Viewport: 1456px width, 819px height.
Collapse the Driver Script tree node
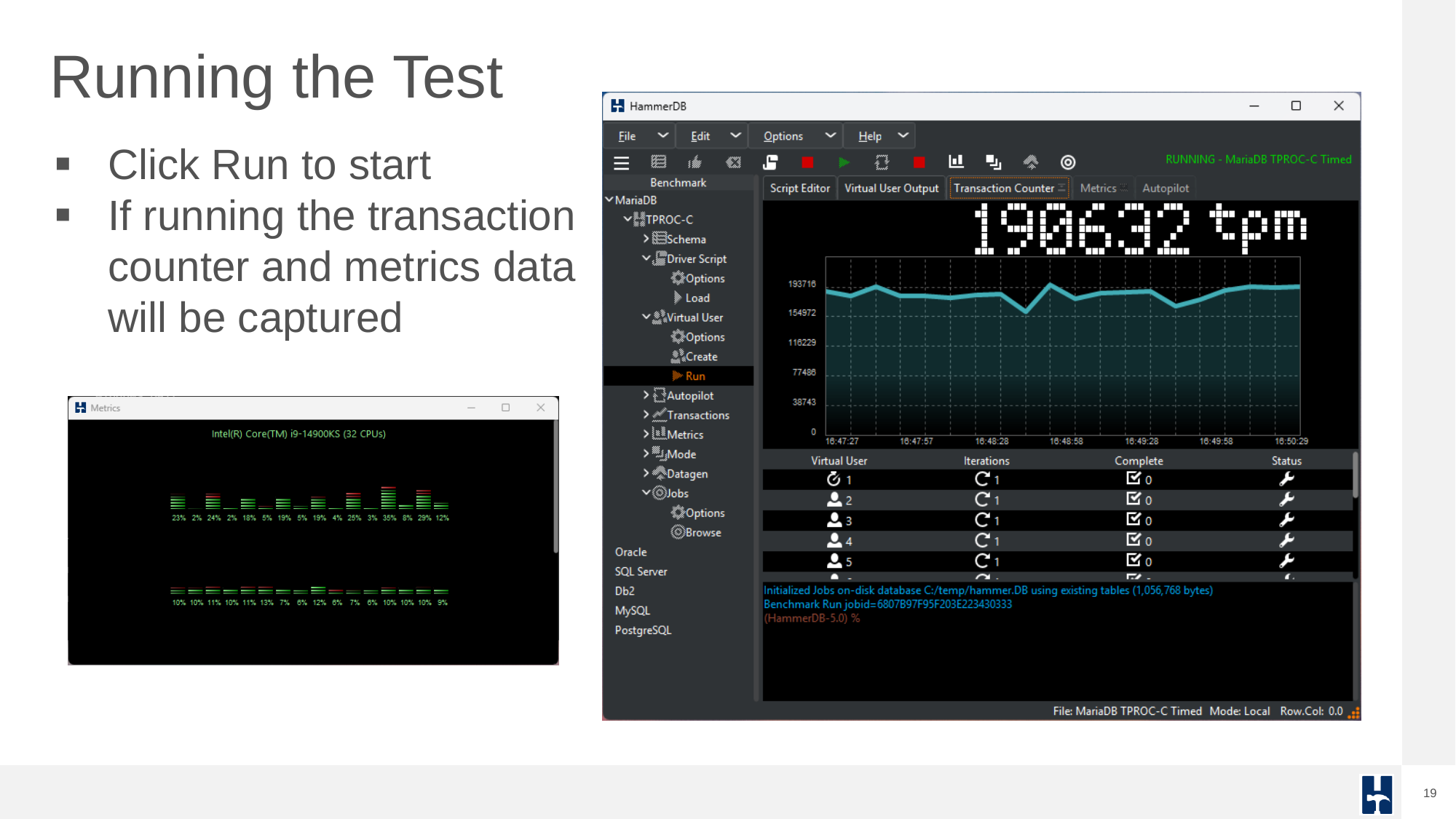[646, 258]
